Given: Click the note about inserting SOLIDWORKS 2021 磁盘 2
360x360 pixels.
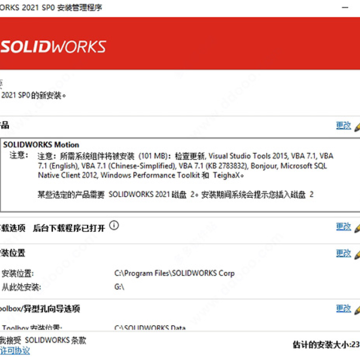Looking at the screenshot, I should click(175, 195).
